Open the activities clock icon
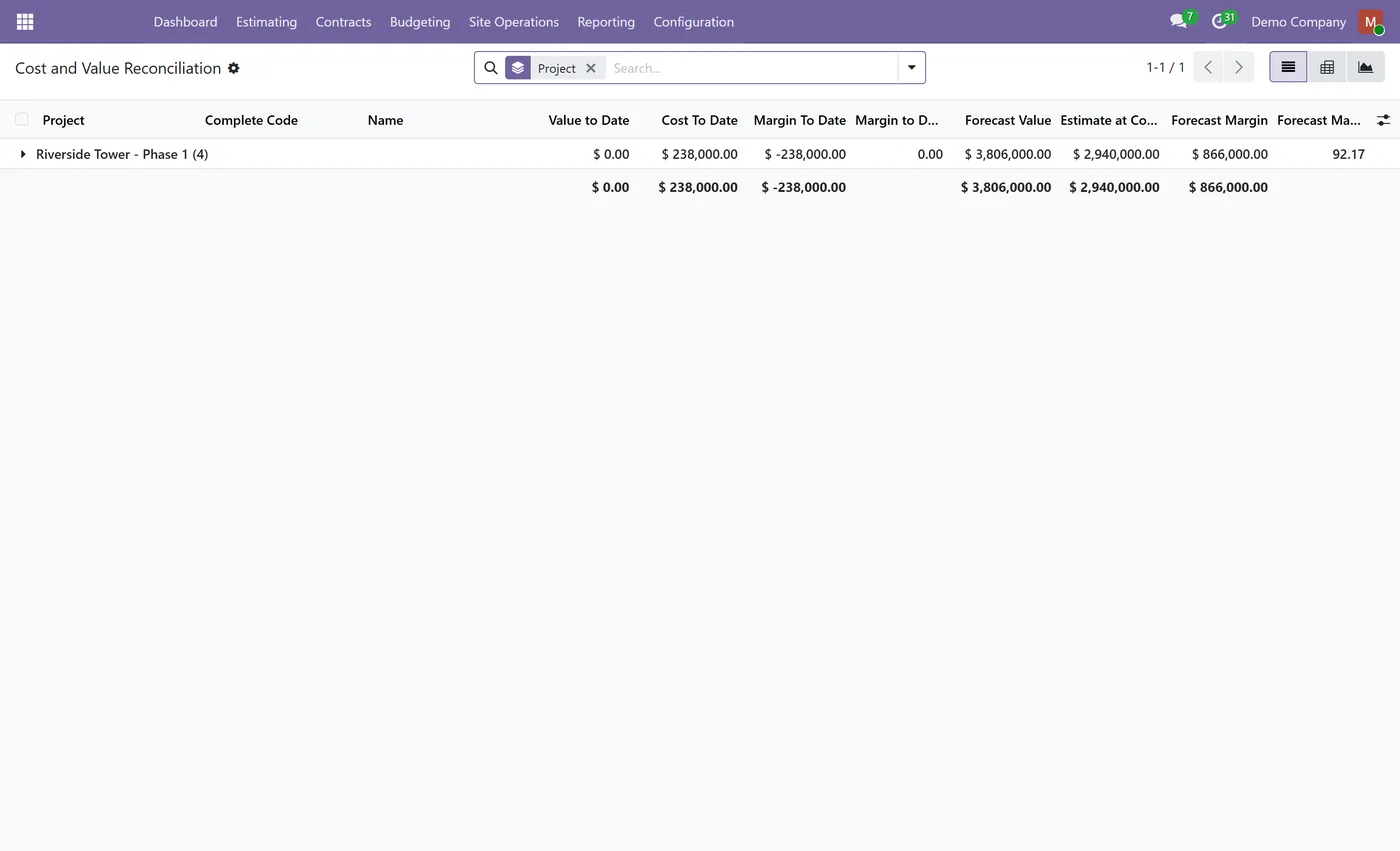1400x851 pixels. pyautogui.click(x=1221, y=21)
